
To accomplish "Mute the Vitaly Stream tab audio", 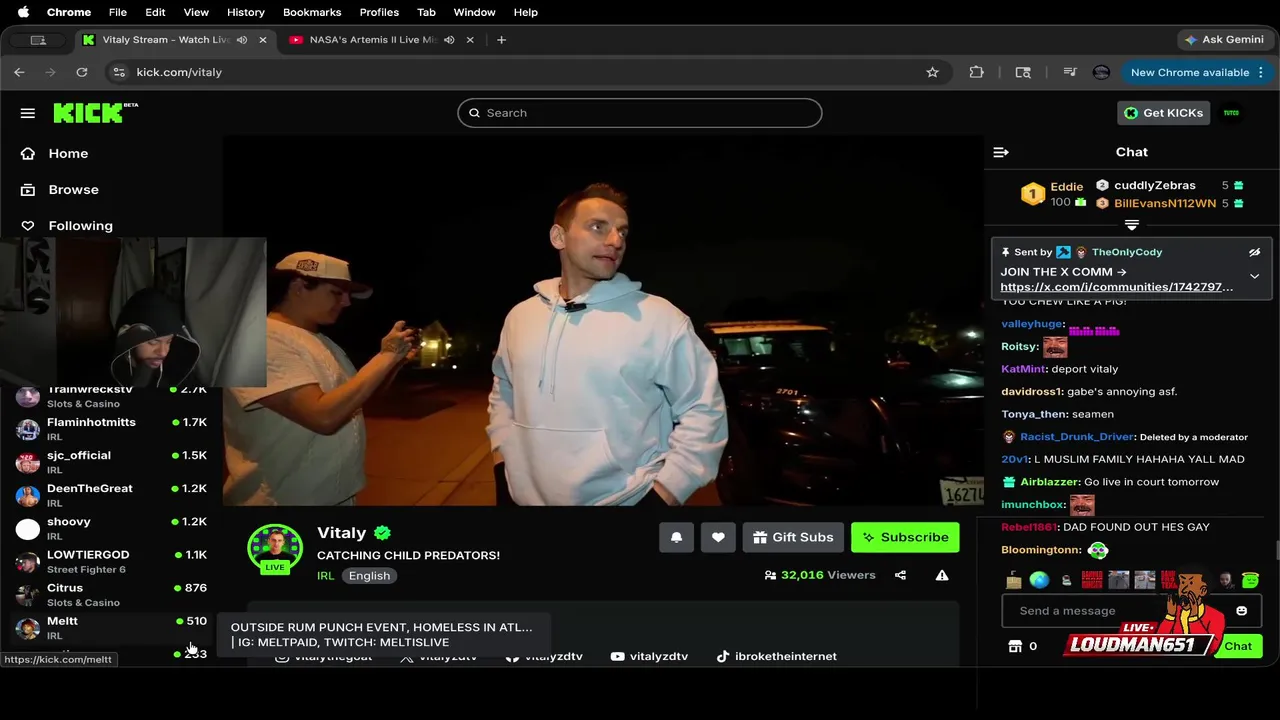I will point(241,40).
